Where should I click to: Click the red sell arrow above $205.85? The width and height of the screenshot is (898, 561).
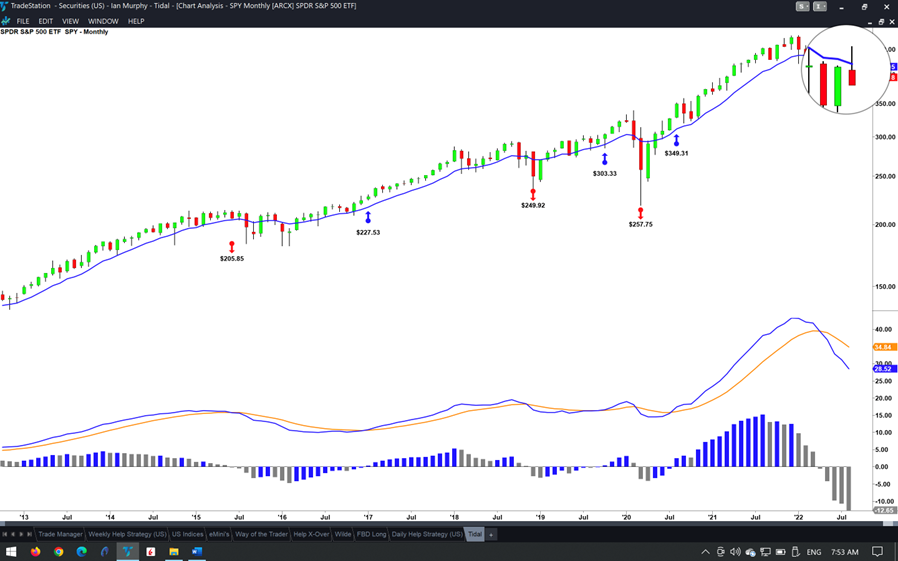click(x=232, y=247)
